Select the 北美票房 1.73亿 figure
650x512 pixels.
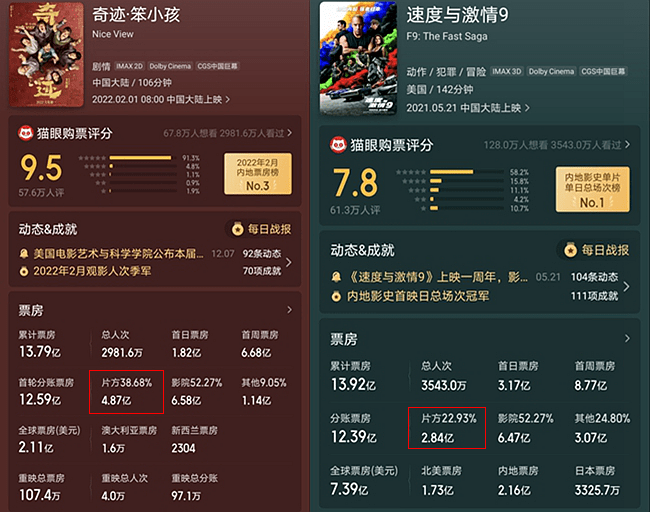(x=441, y=481)
